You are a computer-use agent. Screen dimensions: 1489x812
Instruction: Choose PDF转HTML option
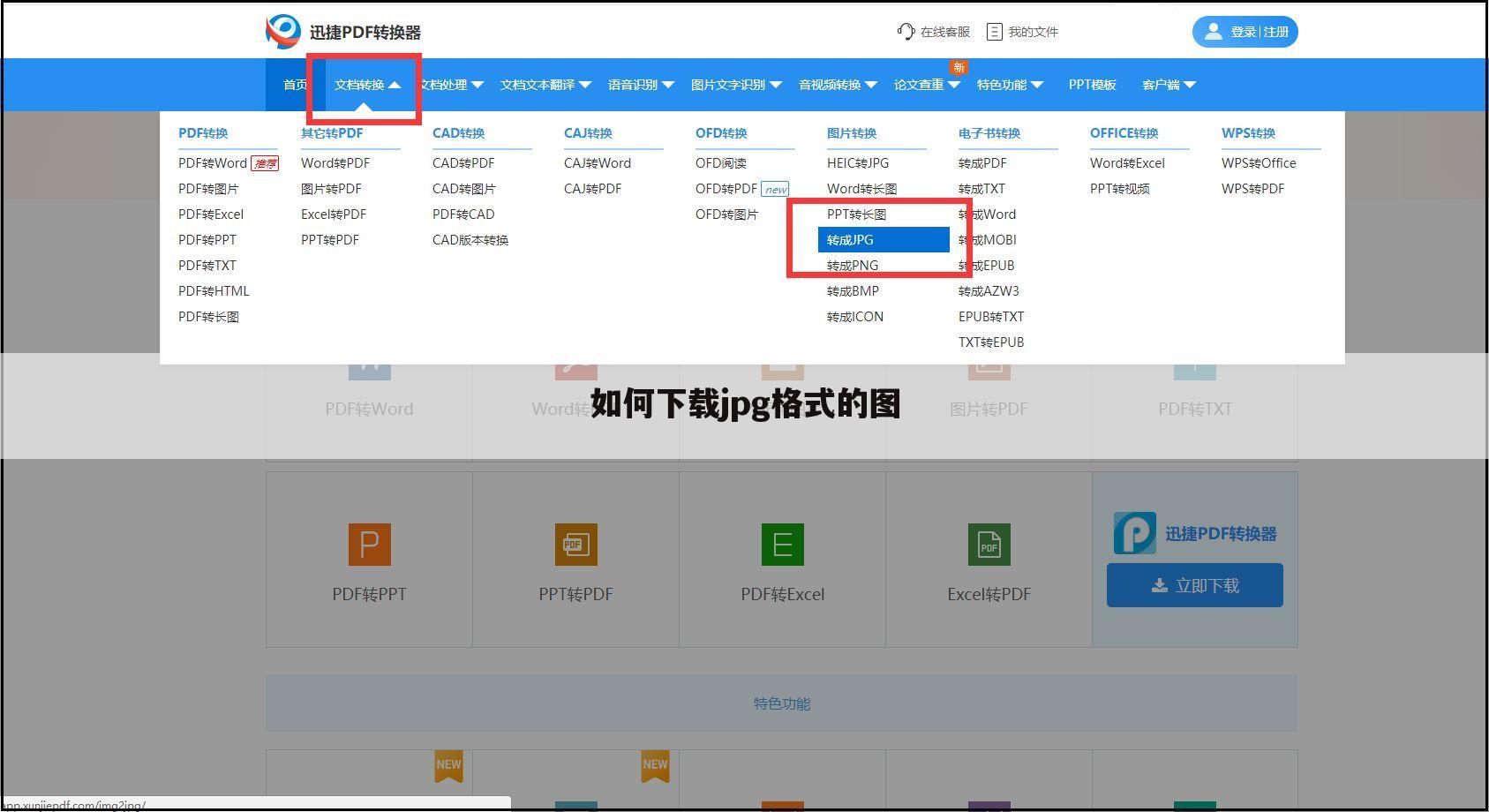pos(214,291)
